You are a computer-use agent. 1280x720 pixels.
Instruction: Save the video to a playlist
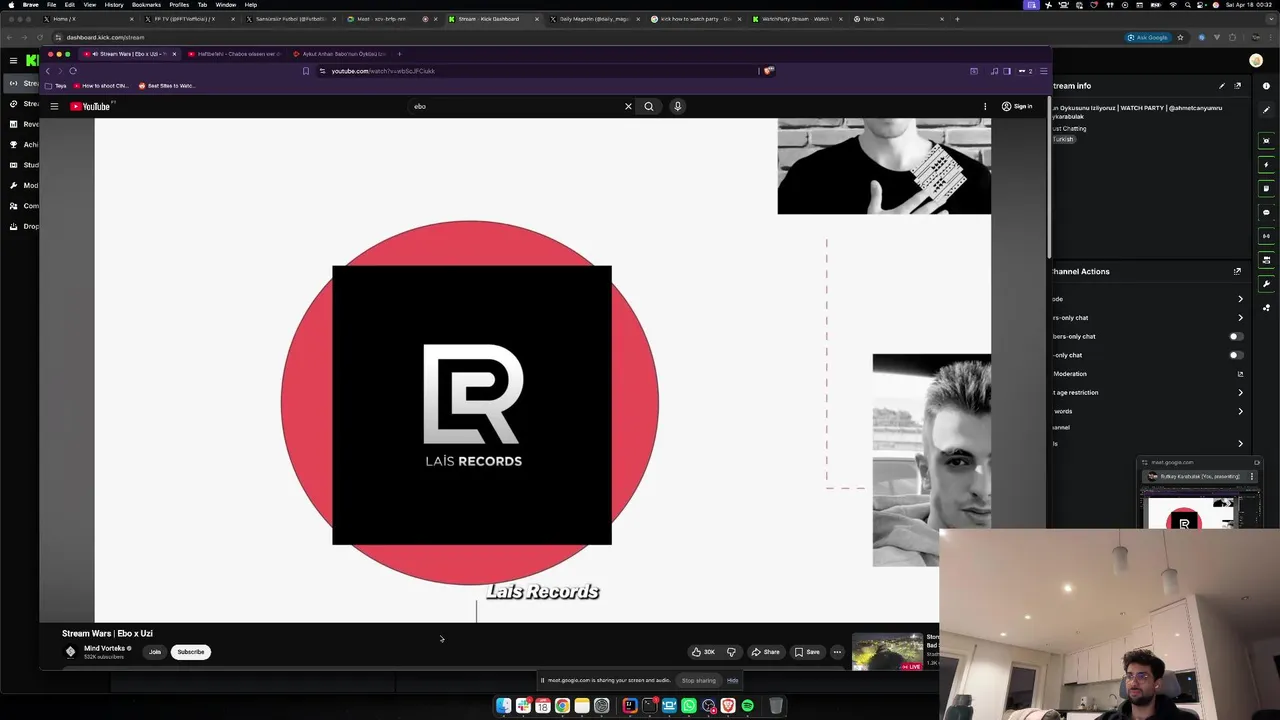[x=807, y=652]
